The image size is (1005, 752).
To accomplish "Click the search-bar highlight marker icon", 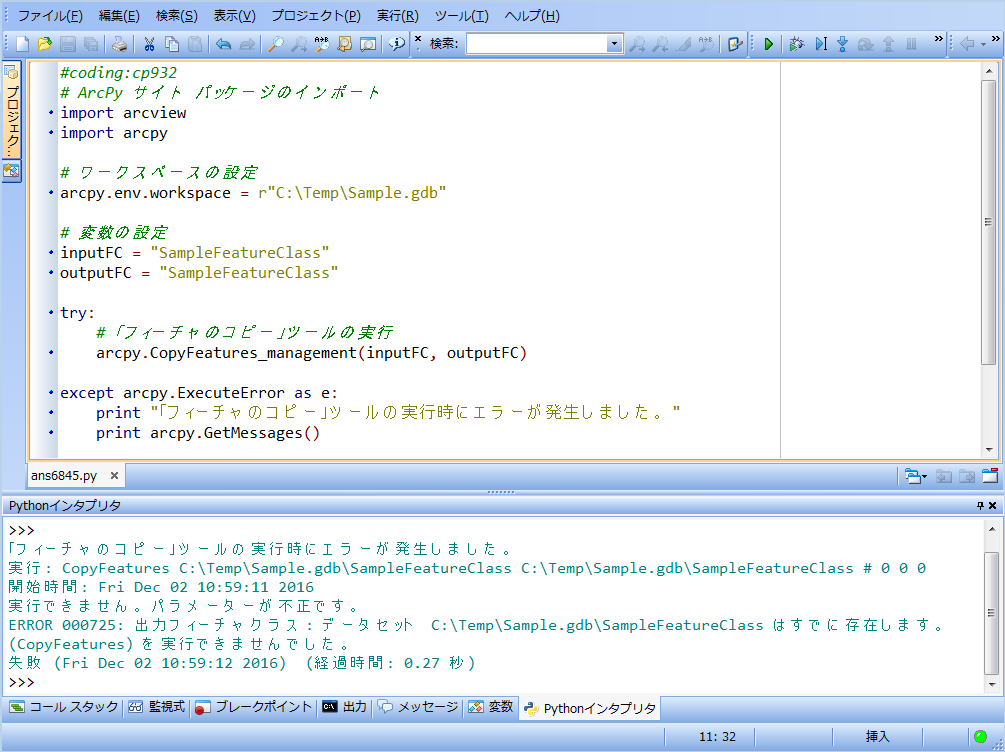I will (x=683, y=44).
